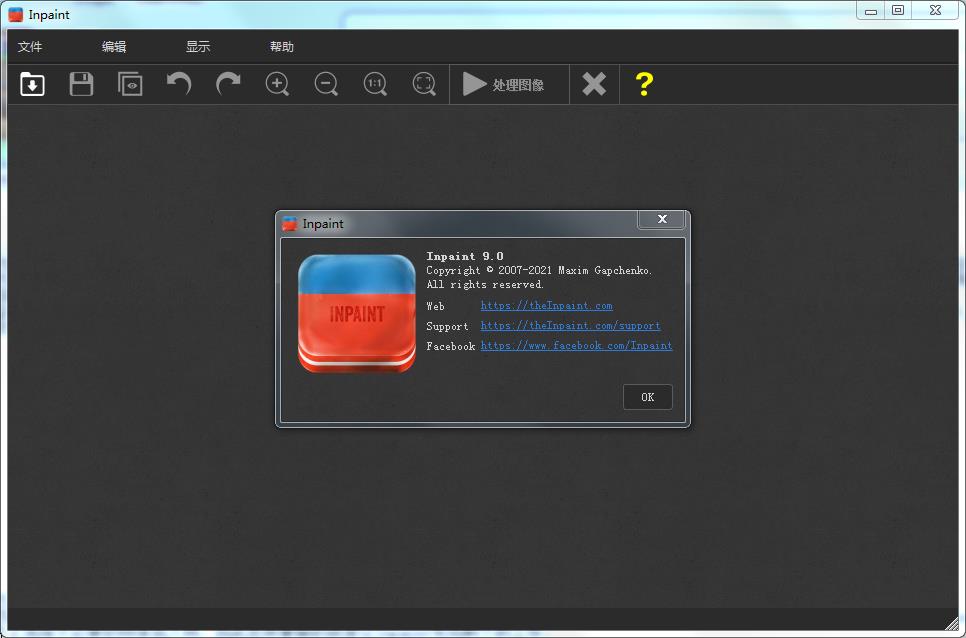
Task: Open the 文件 menu
Action: pos(30,47)
